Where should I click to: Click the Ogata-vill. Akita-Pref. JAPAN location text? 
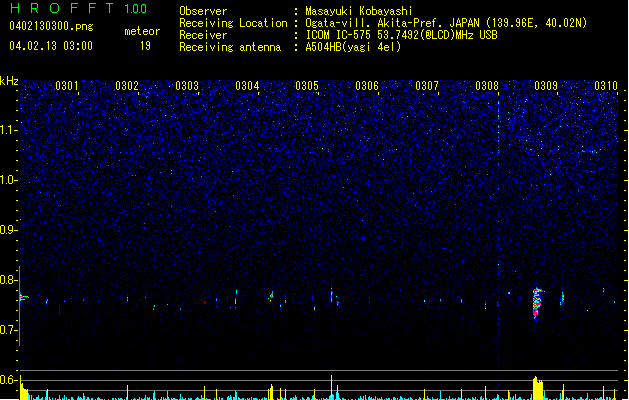click(x=446, y=23)
